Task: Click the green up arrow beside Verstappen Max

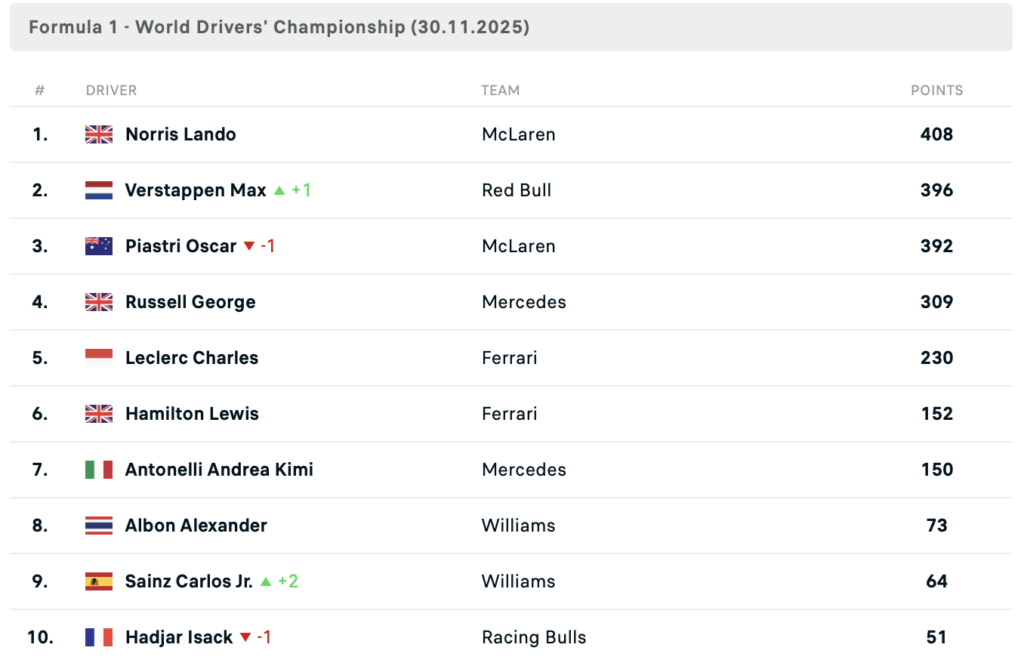Action: (x=280, y=191)
